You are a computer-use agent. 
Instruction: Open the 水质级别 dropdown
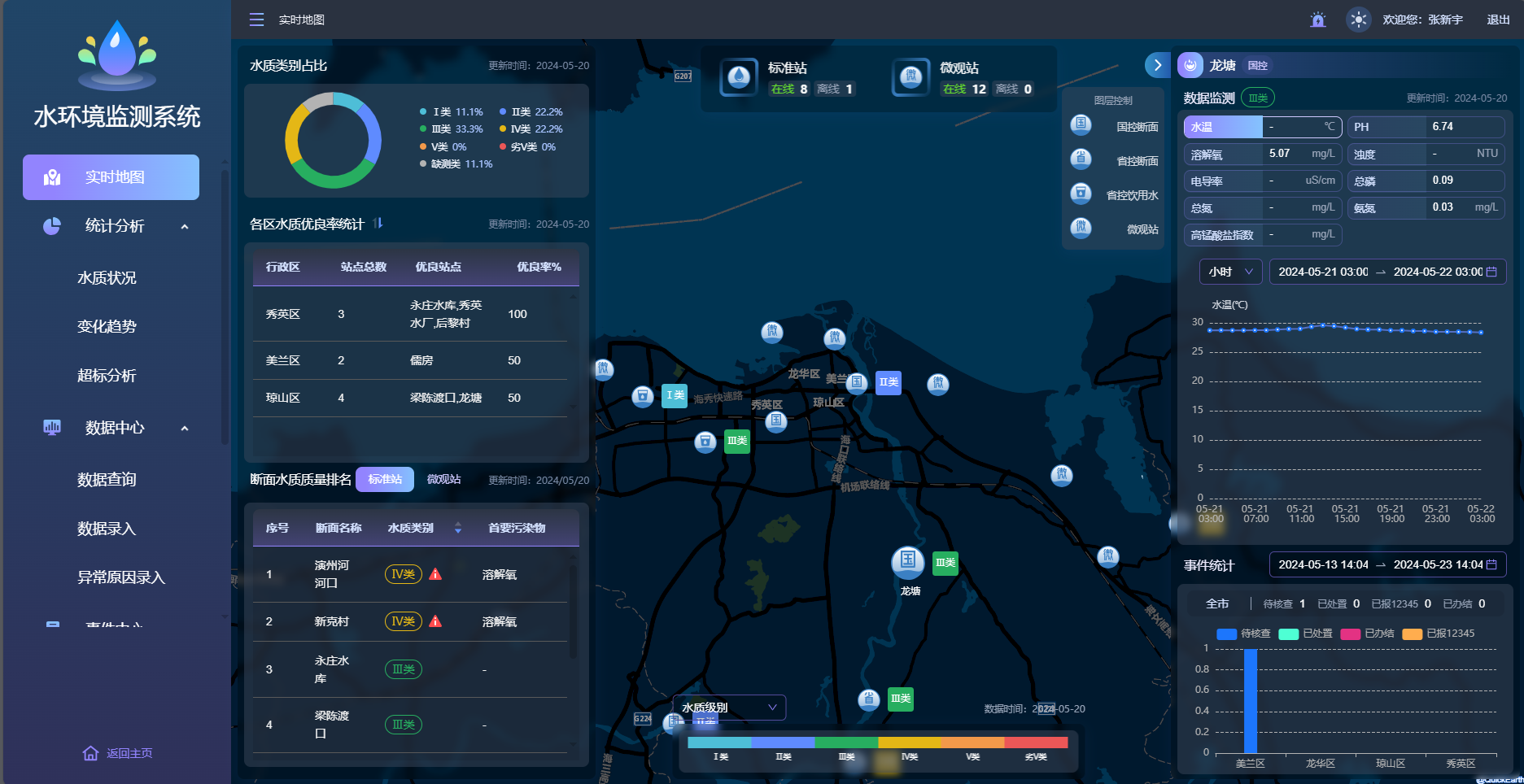point(729,708)
